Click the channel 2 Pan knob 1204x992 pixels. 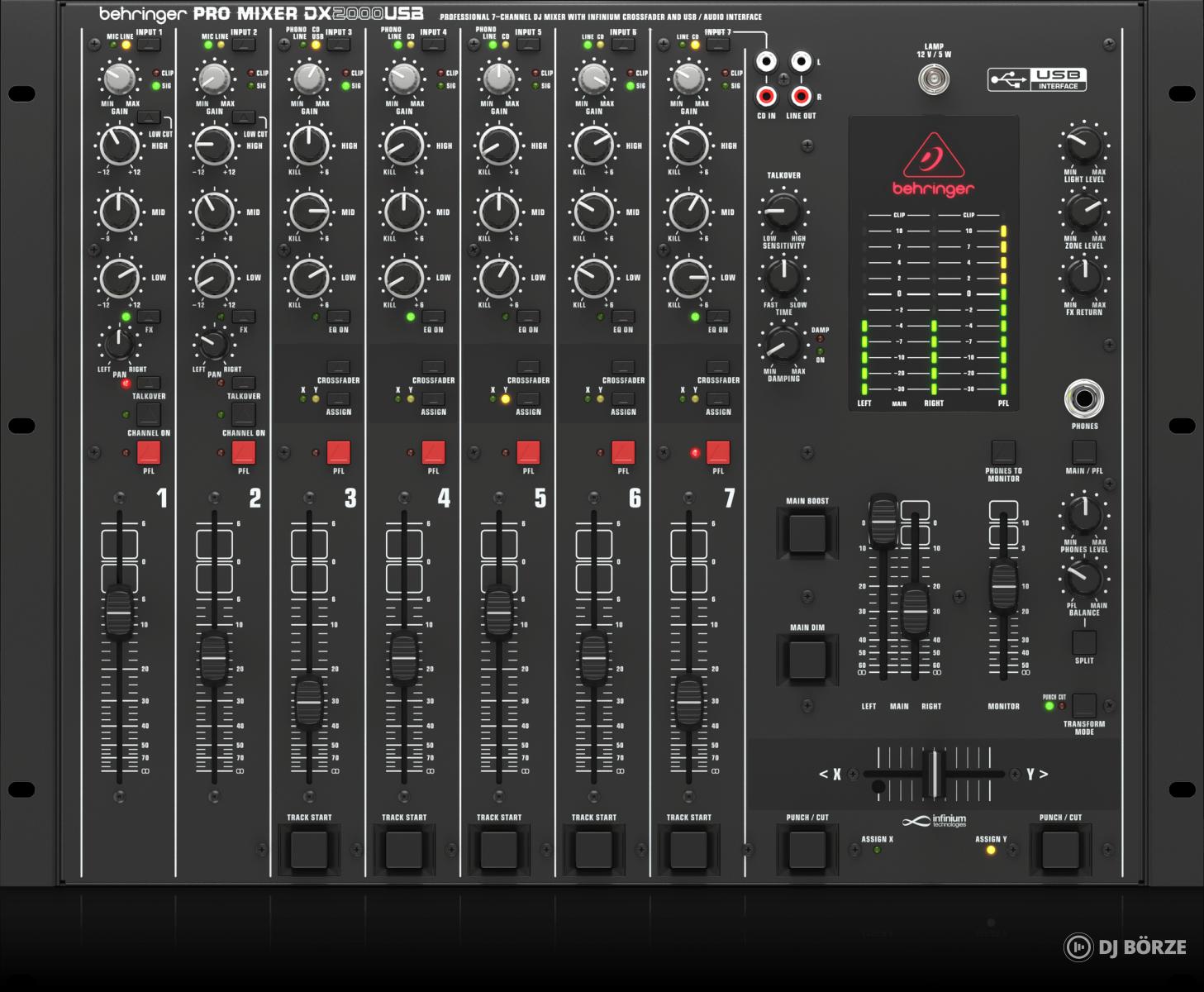[x=214, y=344]
